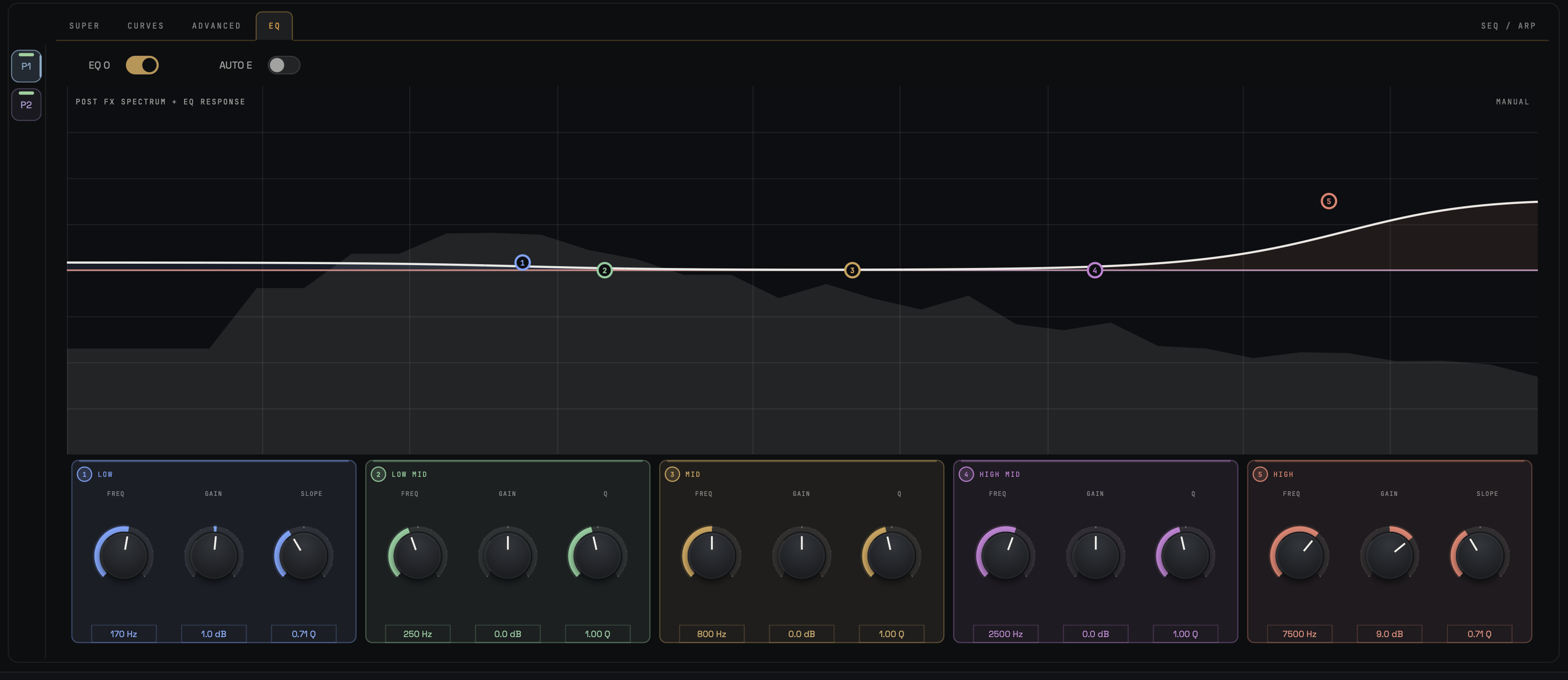Image resolution: width=1568 pixels, height=680 pixels.
Task: Click the LOW MID 1.00 Q field
Action: pos(597,634)
